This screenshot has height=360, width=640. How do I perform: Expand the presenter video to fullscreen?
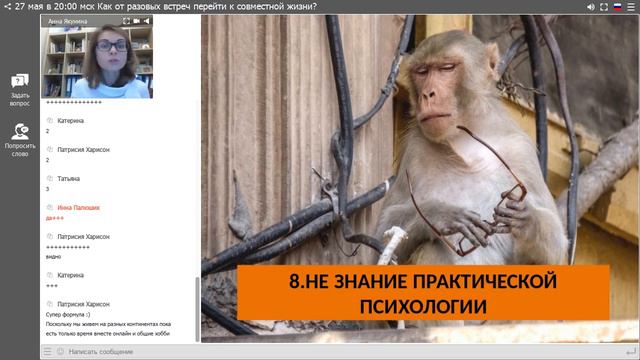(127, 21)
